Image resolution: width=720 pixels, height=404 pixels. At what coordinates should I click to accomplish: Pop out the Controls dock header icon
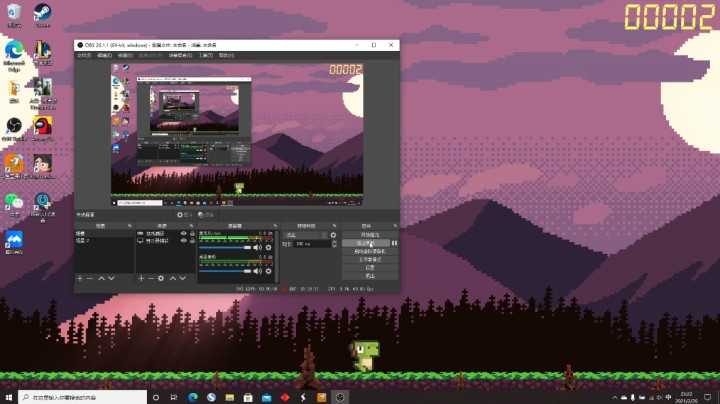[395, 226]
